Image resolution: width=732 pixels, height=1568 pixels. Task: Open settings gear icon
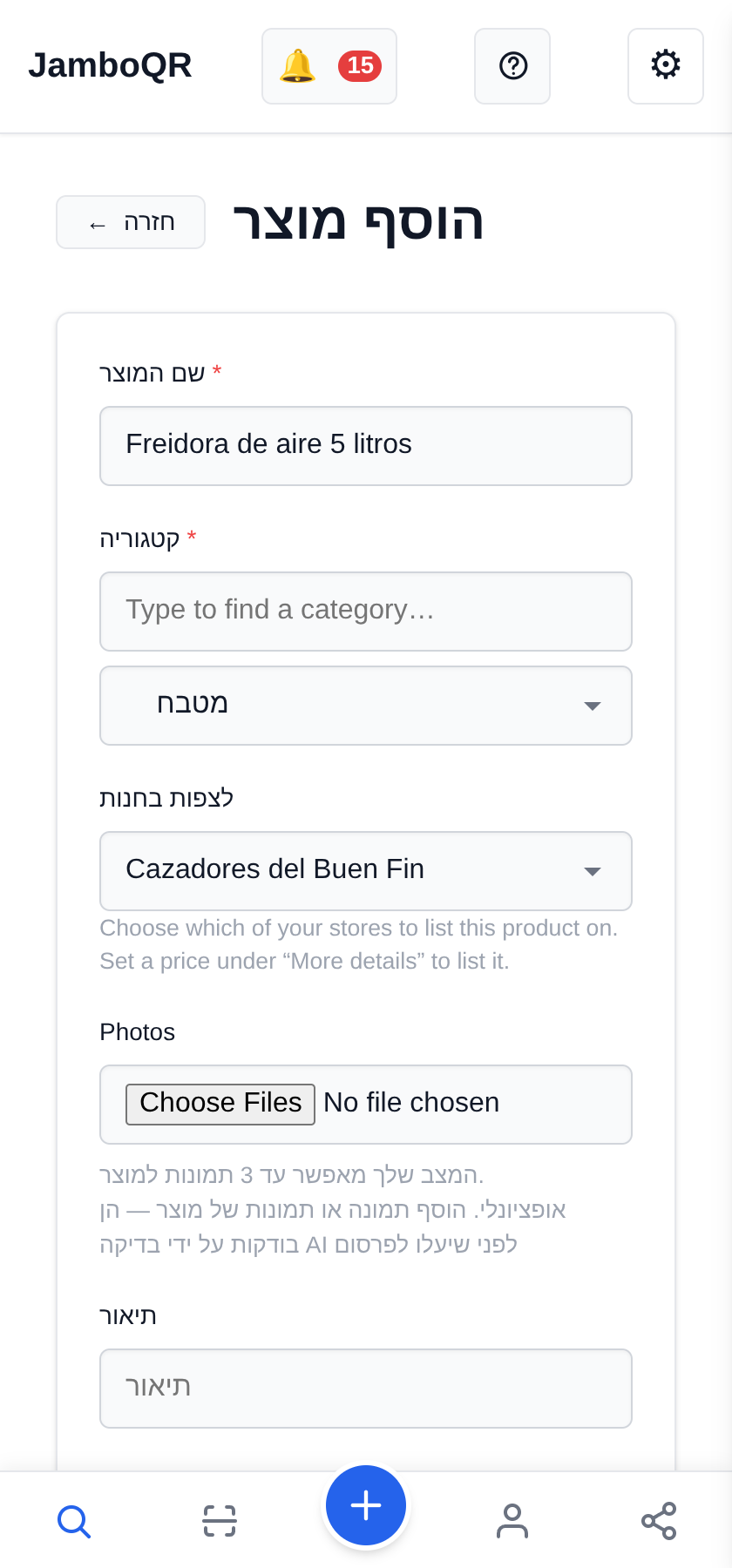[666, 66]
